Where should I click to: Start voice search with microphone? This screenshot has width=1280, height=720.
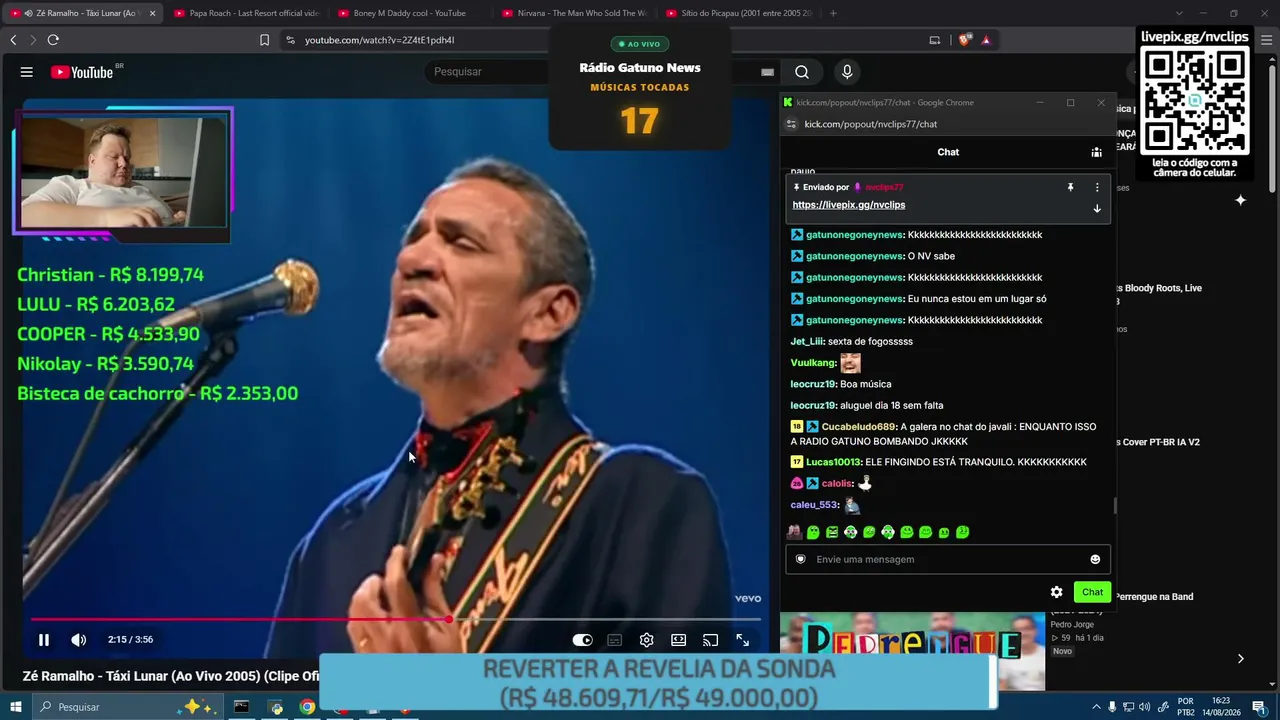coord(847,72)
